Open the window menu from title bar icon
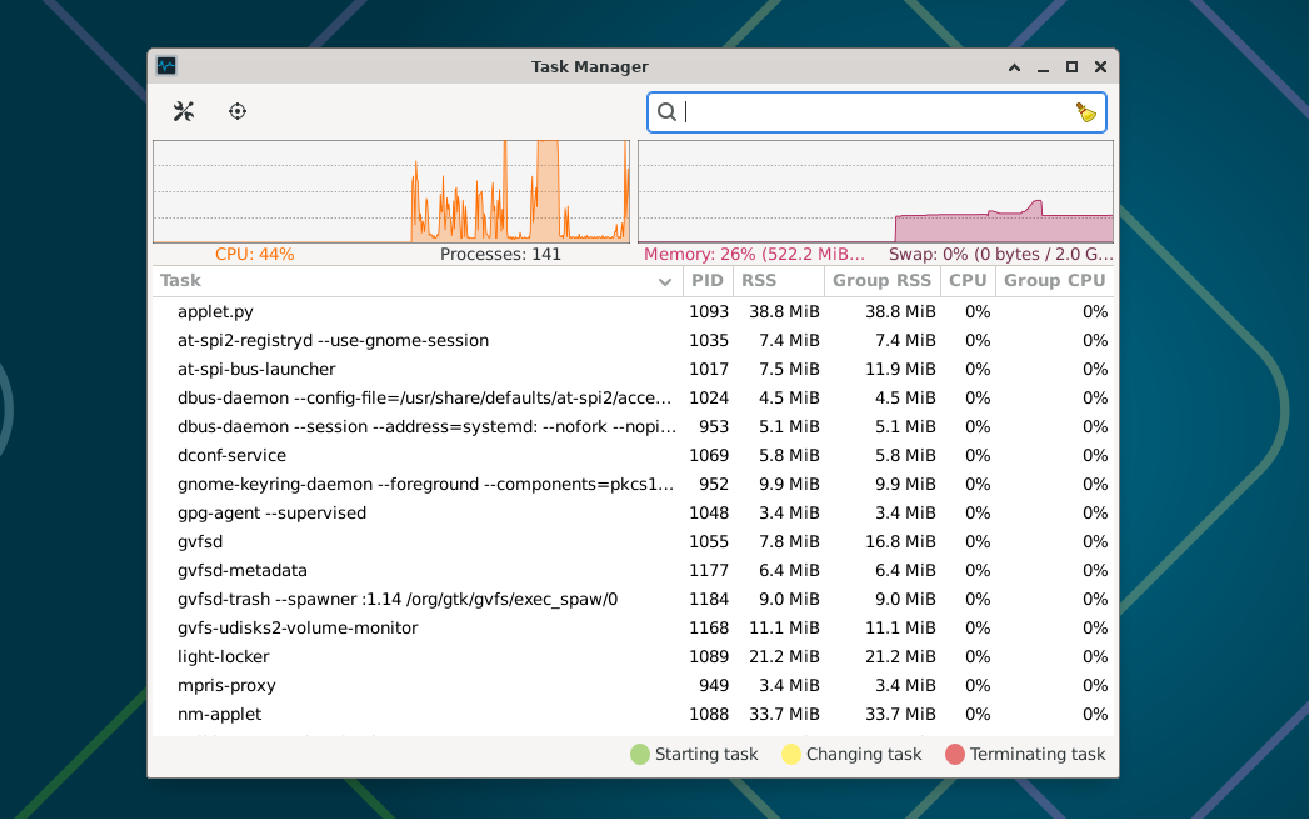1309x819 pixels. point(166,66)
